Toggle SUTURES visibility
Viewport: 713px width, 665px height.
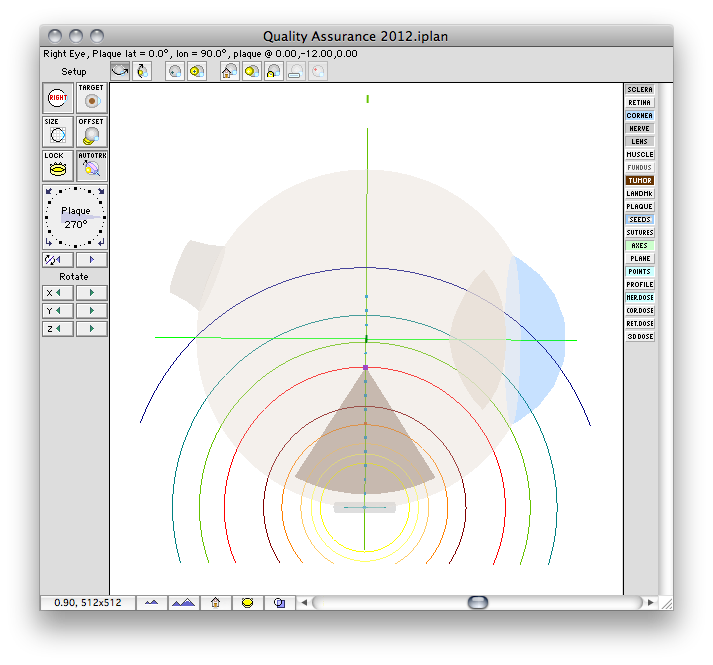[640, 232]
